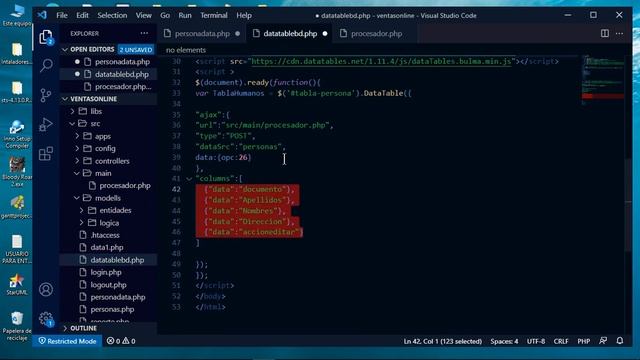Screen dimensions: 640x360
Task: Open the Edit menu
Action: point(82,16)
